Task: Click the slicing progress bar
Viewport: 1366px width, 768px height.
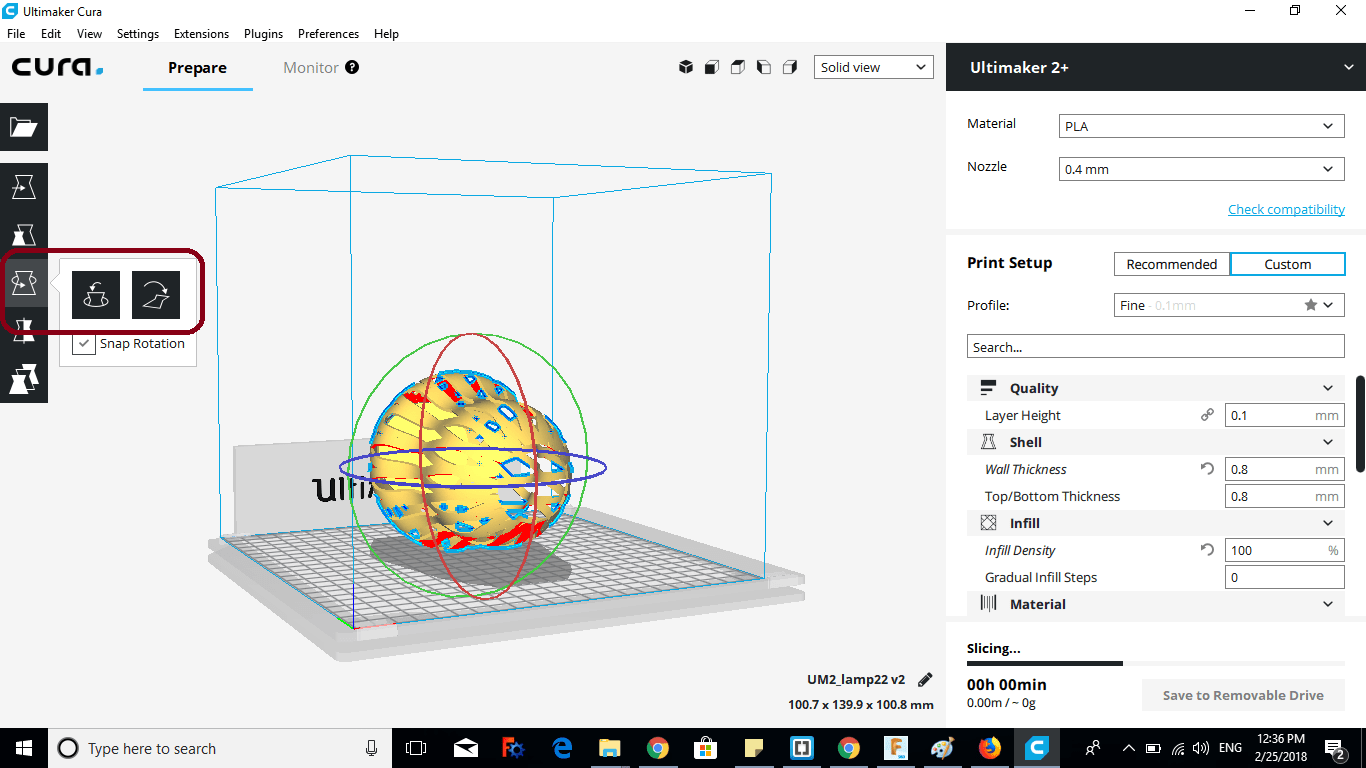Action: [x=1156, y=663]
